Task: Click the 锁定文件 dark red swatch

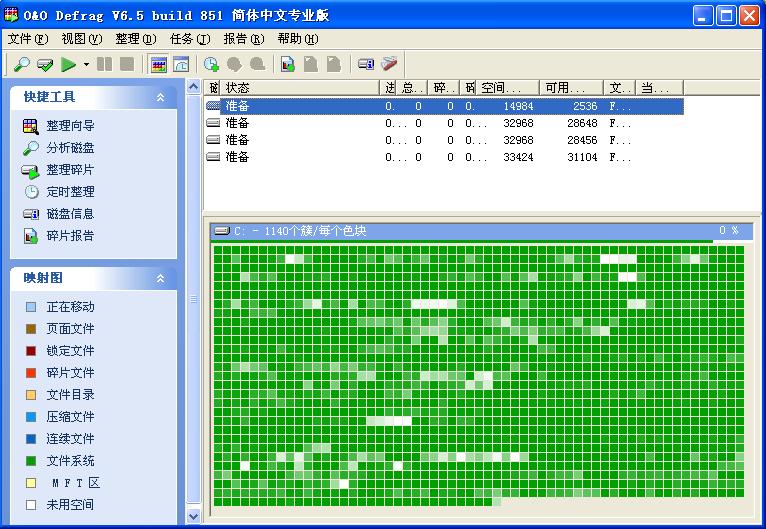Action: pyautogui.click(x=31, y=351)
